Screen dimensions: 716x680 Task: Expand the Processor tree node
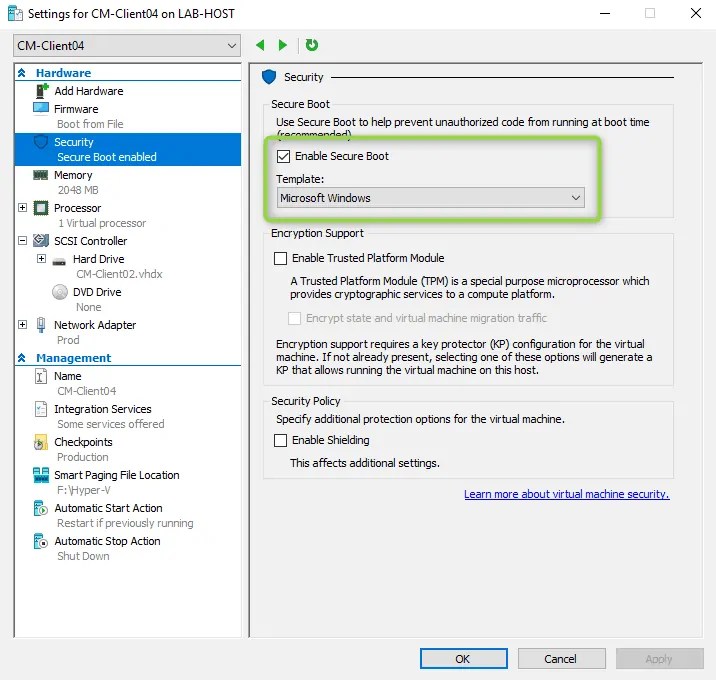click(x=22, y=208)
